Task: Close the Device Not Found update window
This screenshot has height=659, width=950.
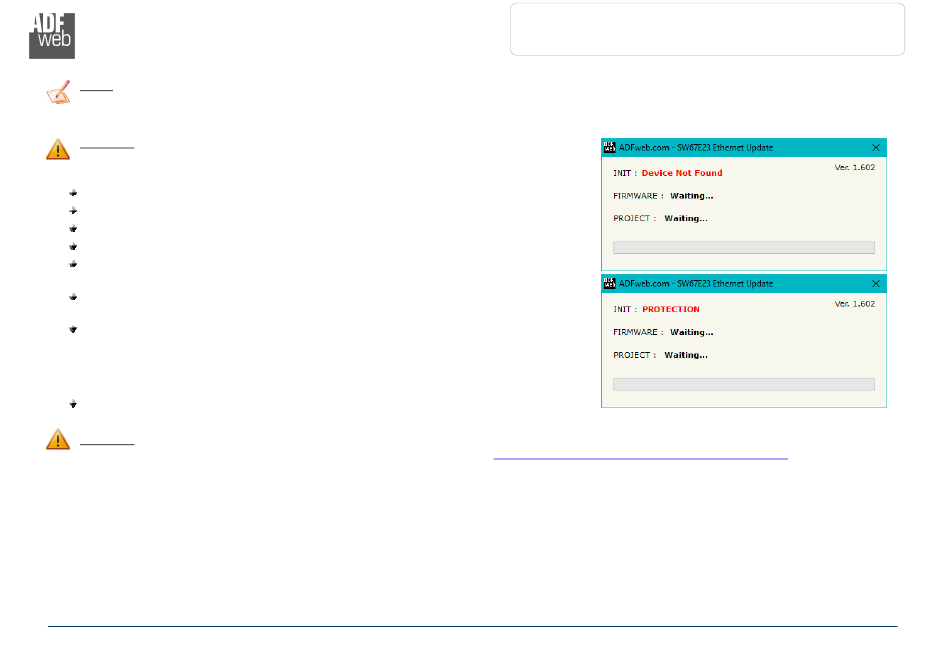Action: tap(875, 148)
